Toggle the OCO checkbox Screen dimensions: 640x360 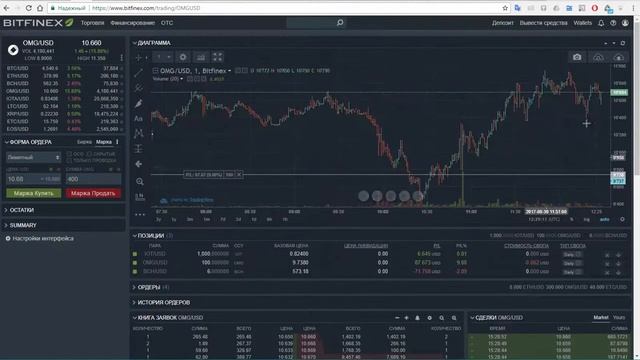pyautogui.click(x=69, y=154)
